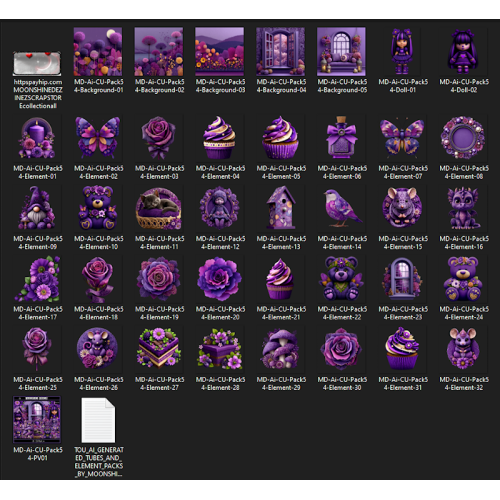Click the 'MD-Ai-CU-Pack54-Element-23' file name
The height and width of the screenshot is (500, 500).
tap(403, 313)
